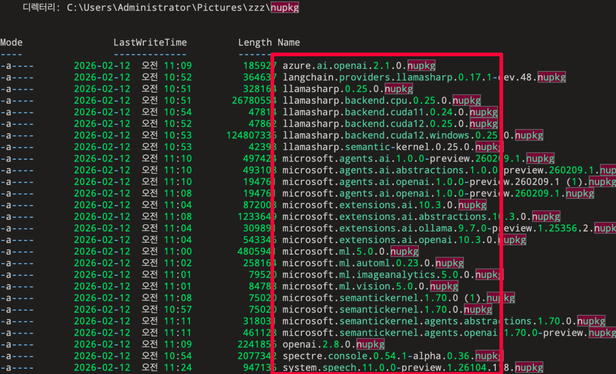Viewport: 616px width, 374px height.
Task: Select the system.speech preview nupkg line
Action: pos(412,368)
